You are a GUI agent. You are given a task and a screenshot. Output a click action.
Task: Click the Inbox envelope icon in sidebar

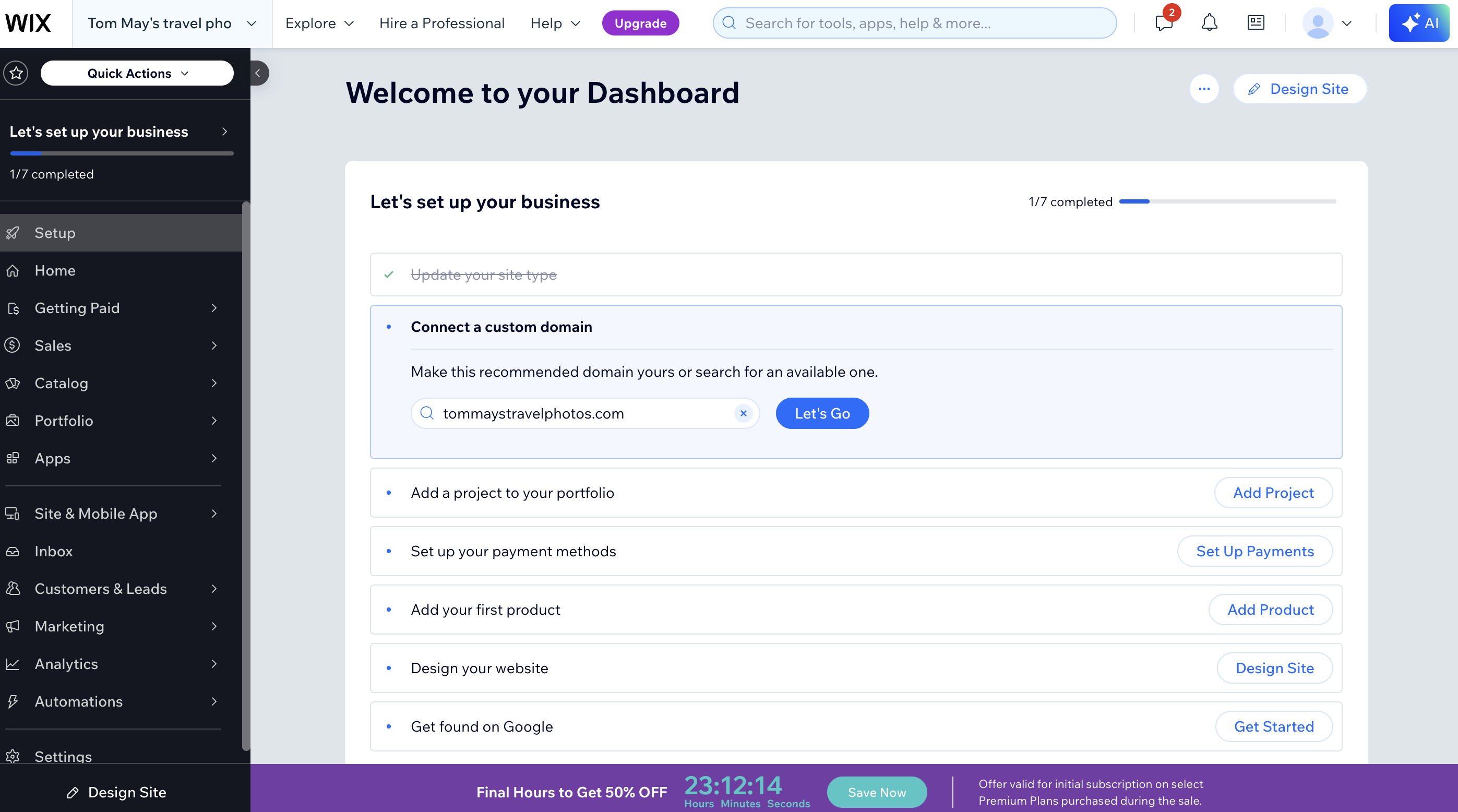(13, 551)
